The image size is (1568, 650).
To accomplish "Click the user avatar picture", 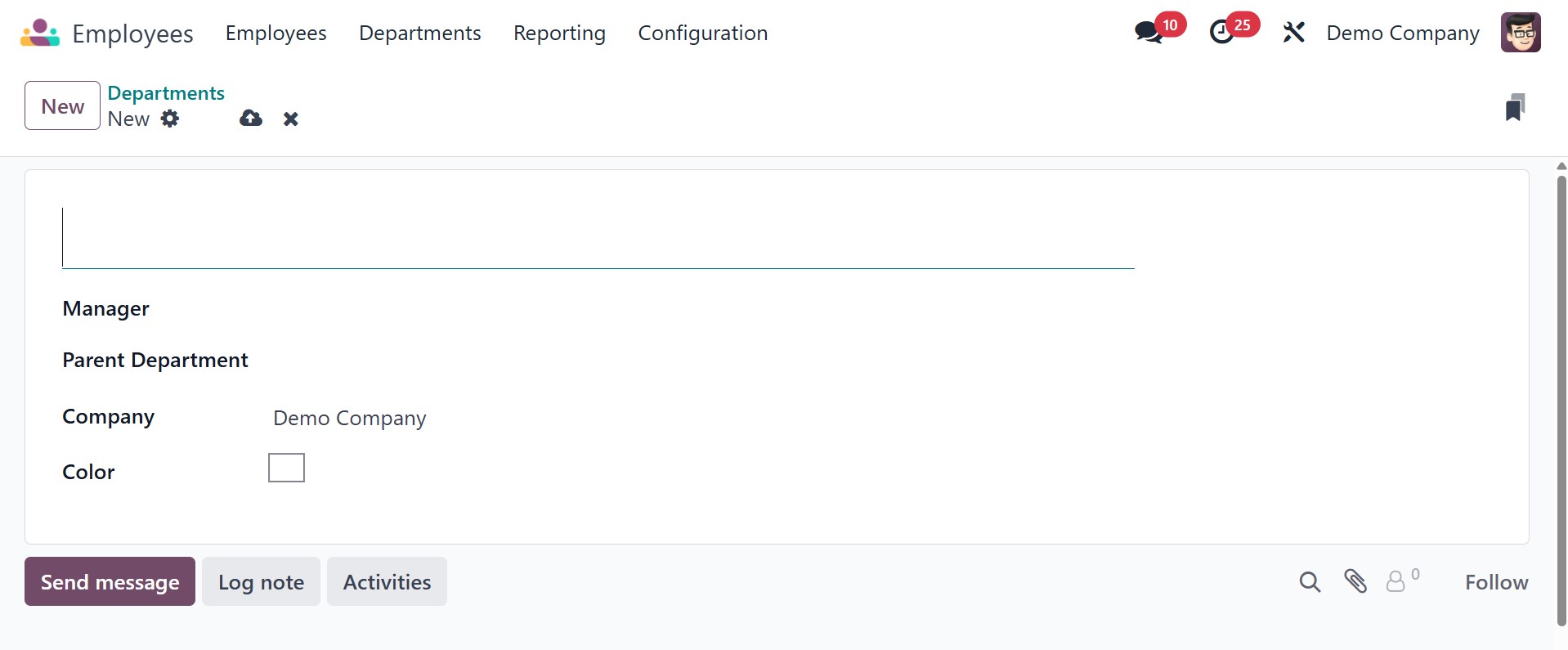I will (1520, 33).
